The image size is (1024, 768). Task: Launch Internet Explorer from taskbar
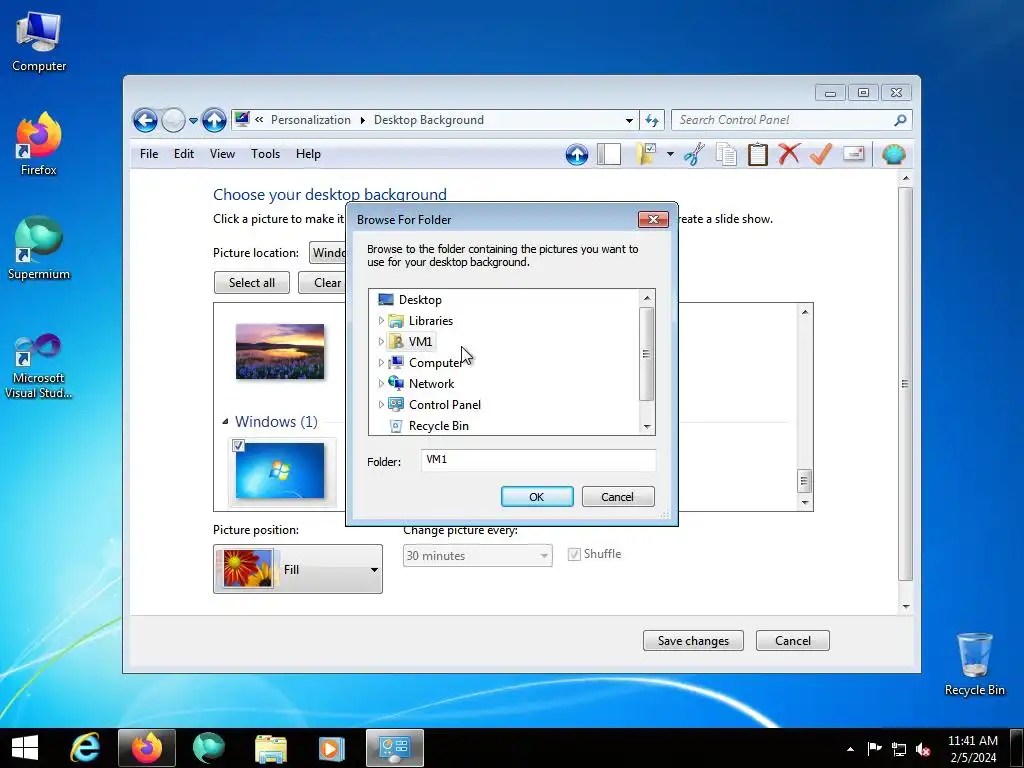[86, 748]
